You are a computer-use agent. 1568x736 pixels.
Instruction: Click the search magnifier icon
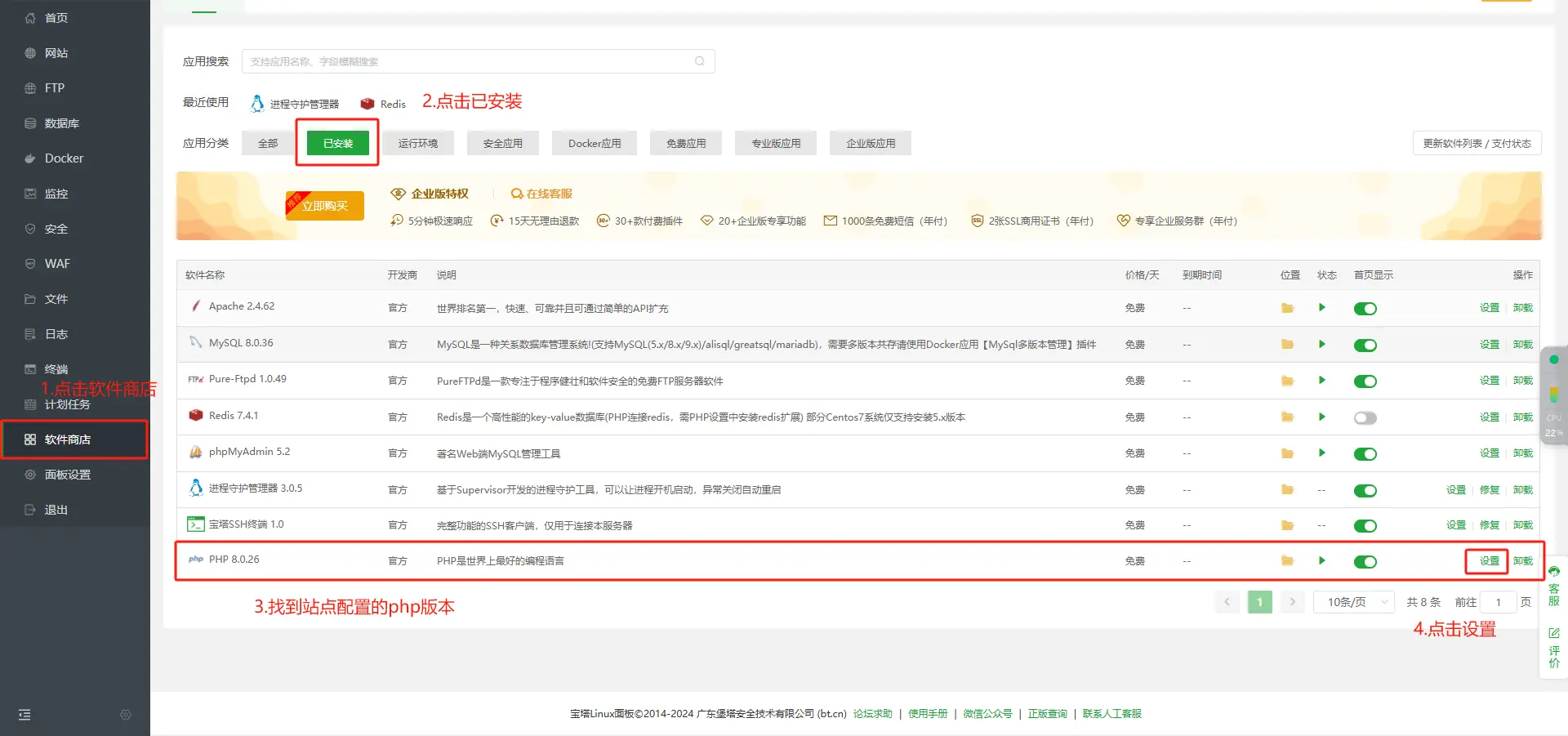coord(699,61)
